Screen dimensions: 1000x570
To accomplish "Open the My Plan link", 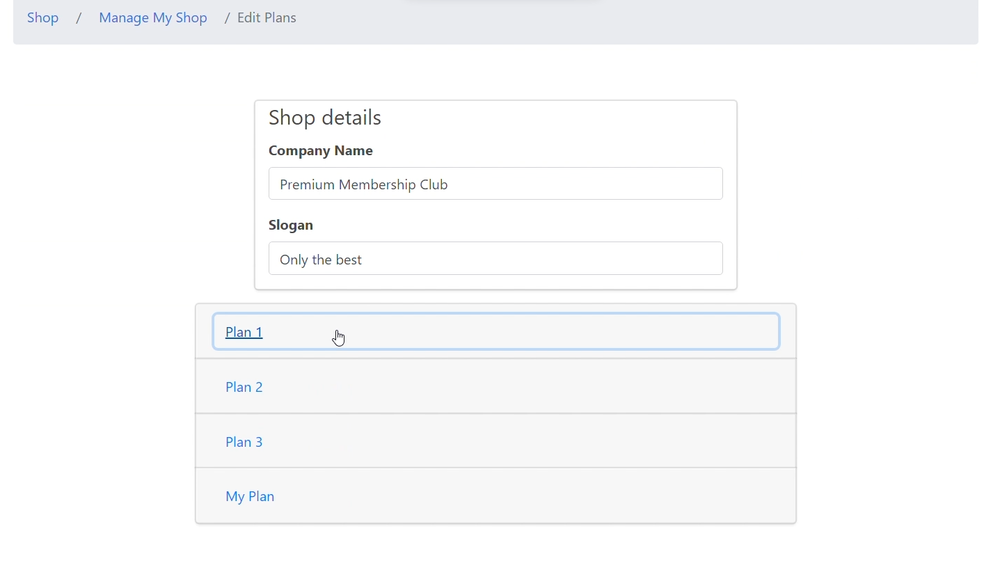I will click(250, 496).
